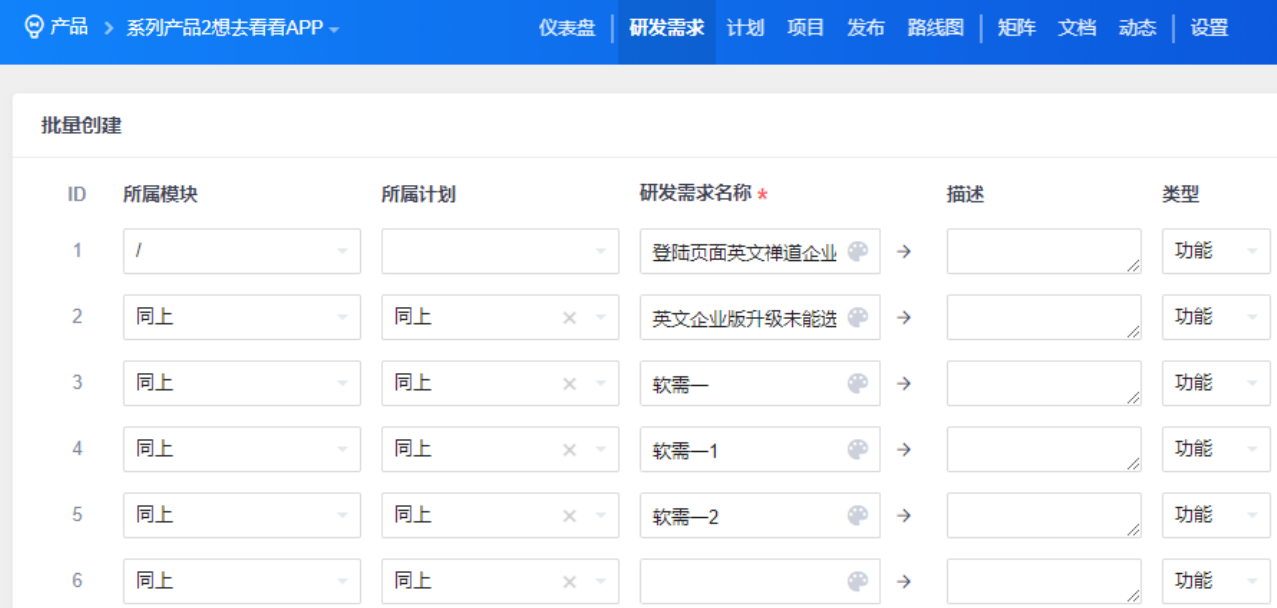Open color picker for 软需一1 row
Viewport: 1277px width, 608px height.
857,450
